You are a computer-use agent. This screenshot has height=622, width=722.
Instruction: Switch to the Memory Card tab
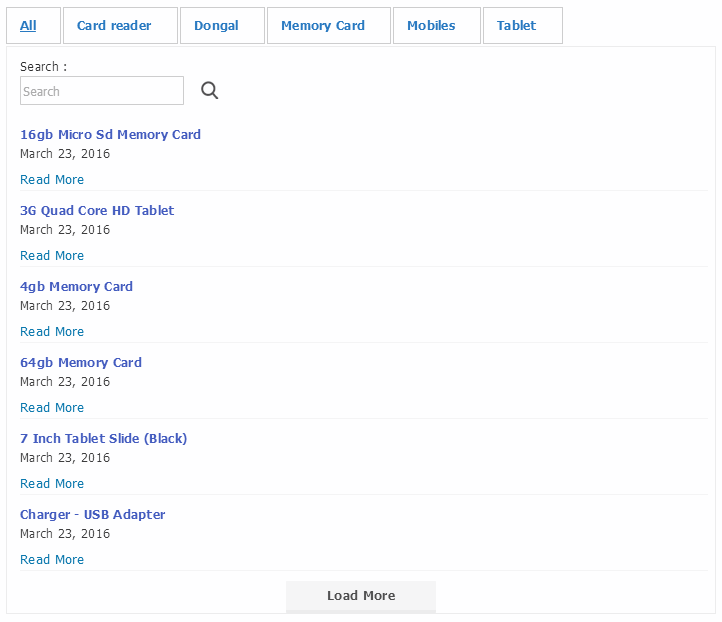coord(322,26)
